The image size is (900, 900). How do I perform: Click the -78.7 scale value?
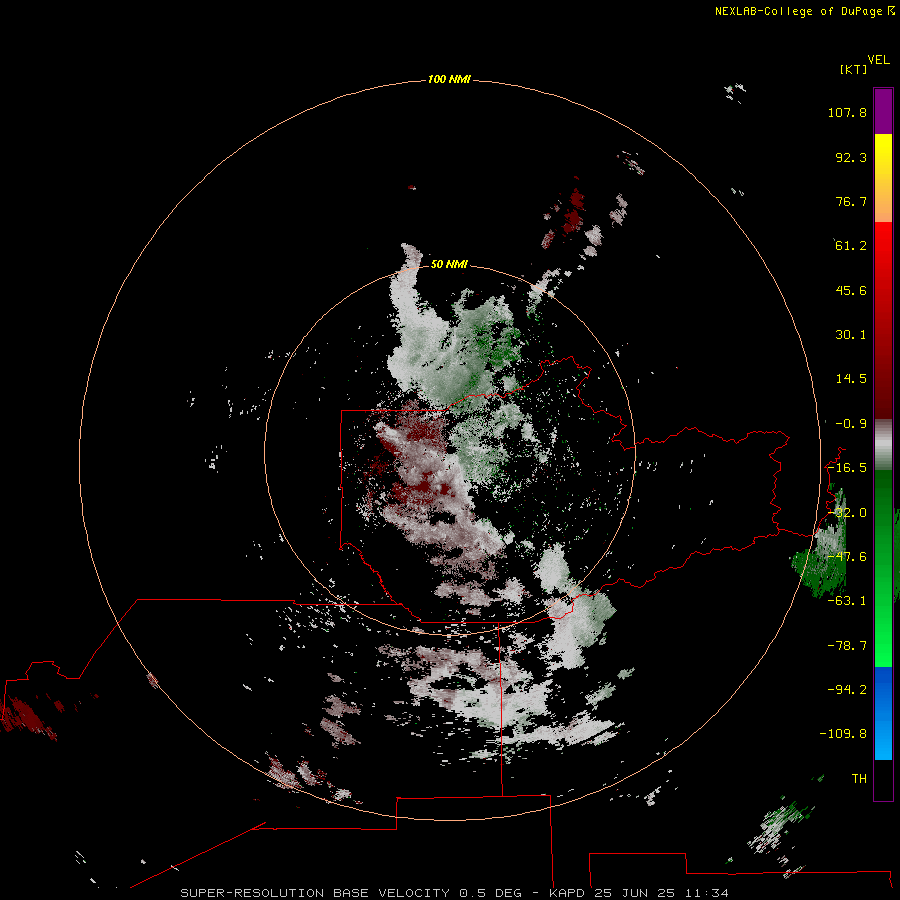click(847, 646)
